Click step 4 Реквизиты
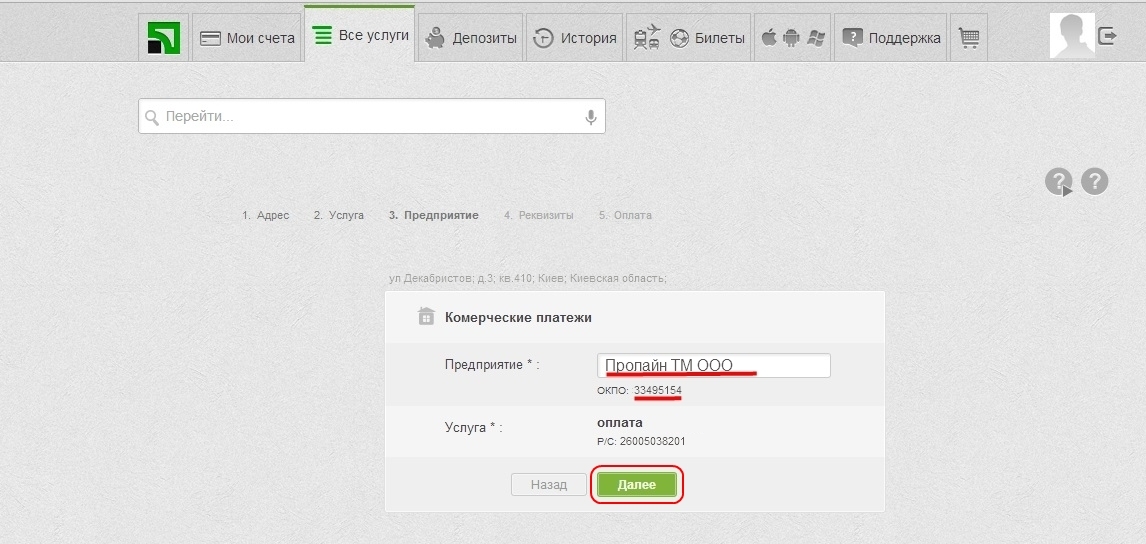The image size is (1146, 544). [539, 216]
